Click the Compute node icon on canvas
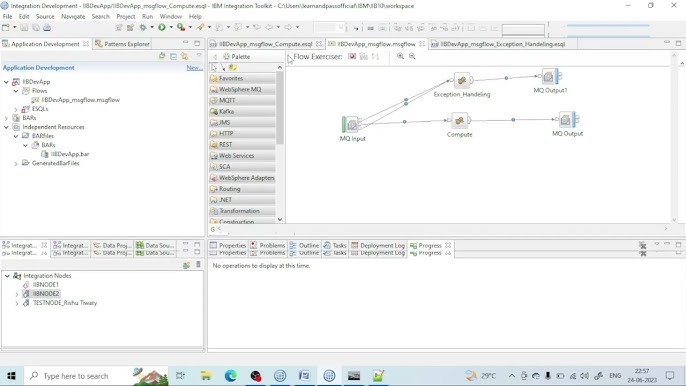This screenshot has height=386, width=686. [x=459, y=120]
